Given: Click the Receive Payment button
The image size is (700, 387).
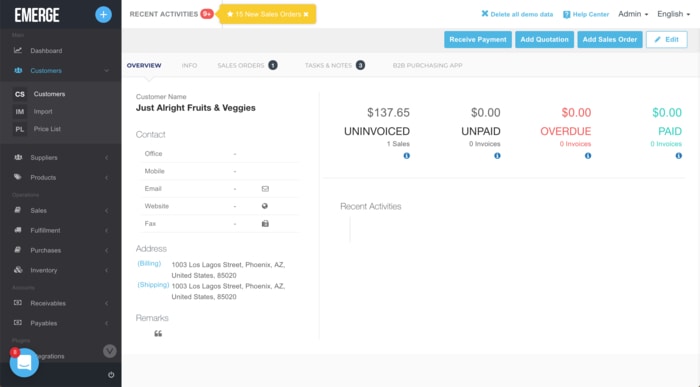Looking at the screenshot, I should 478,39.
